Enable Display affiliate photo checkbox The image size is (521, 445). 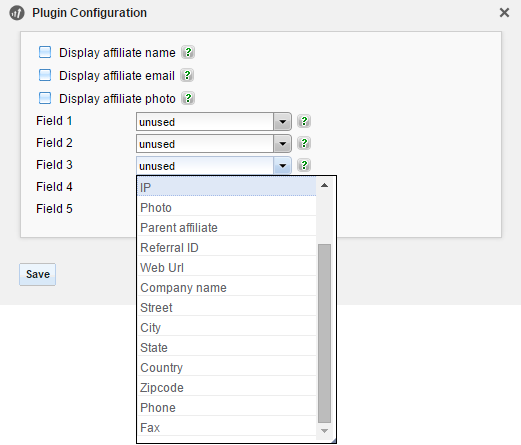45,98
